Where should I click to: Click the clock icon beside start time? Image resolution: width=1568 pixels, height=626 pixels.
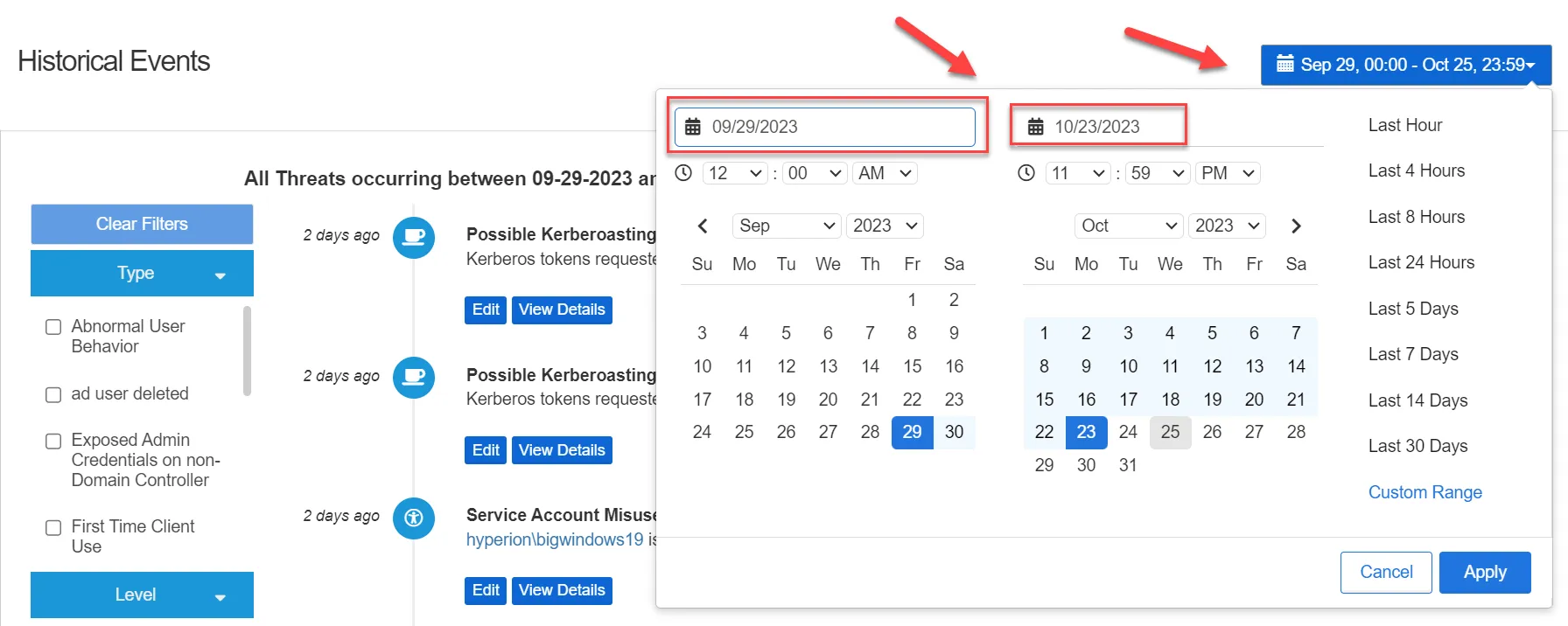pyautogui.click(x=683, y=173)
